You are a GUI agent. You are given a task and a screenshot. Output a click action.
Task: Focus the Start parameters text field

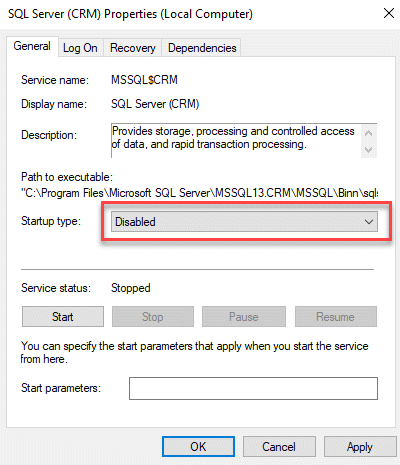tap(253, 388)
